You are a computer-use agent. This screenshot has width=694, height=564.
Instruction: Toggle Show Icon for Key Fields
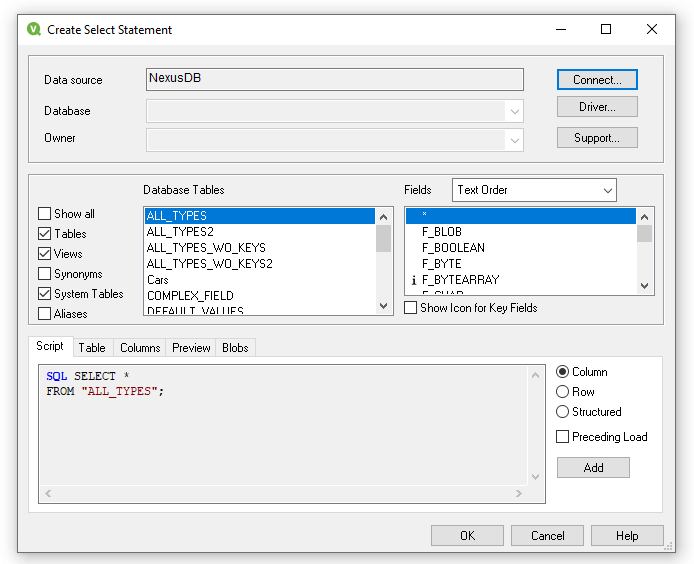click(x=411, y=308)
